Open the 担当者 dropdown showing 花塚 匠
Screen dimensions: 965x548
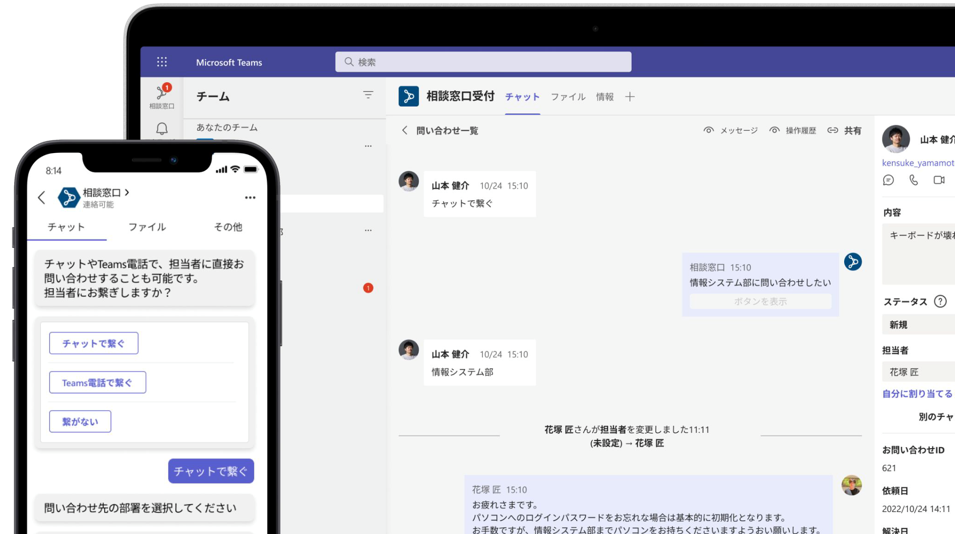tap(919, 372)
